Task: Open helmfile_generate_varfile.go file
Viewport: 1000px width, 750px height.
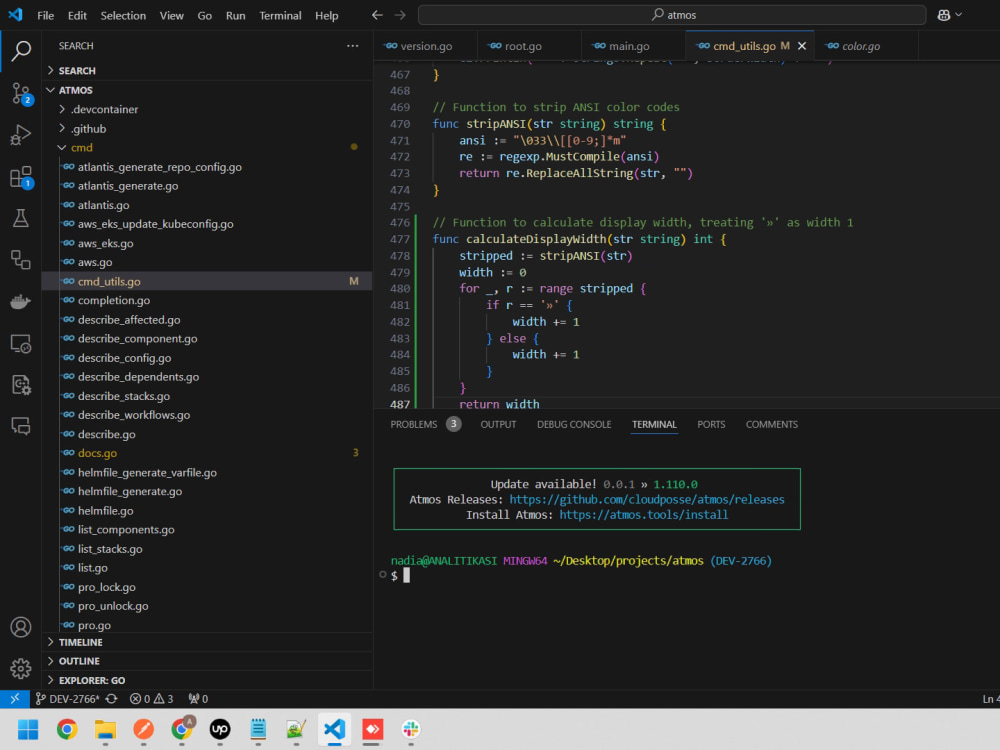Action: coord(147,473)
